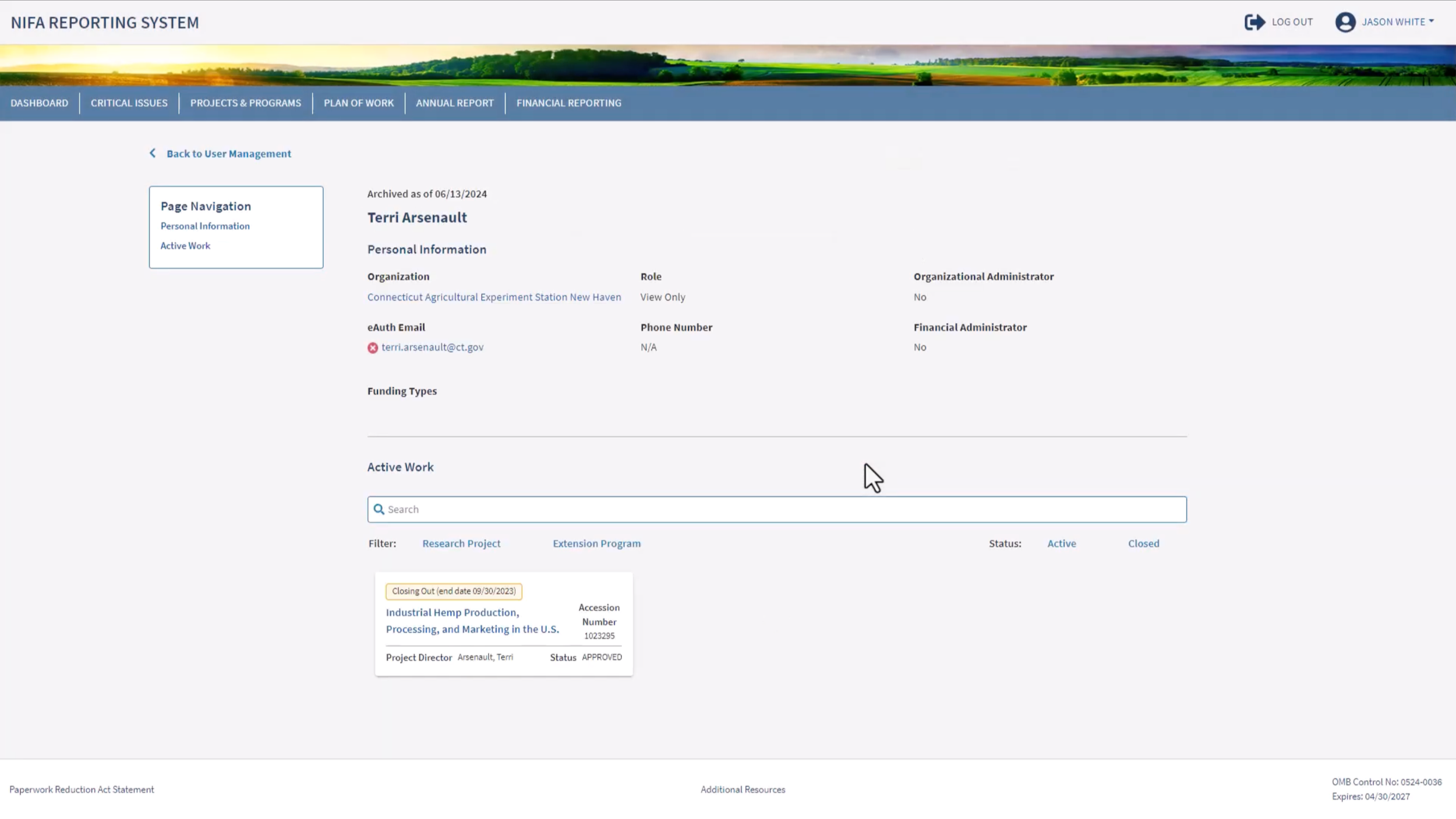Open the Annual Report section
Viewport: 1456px width, 819px height.
[x=454, y=103]
